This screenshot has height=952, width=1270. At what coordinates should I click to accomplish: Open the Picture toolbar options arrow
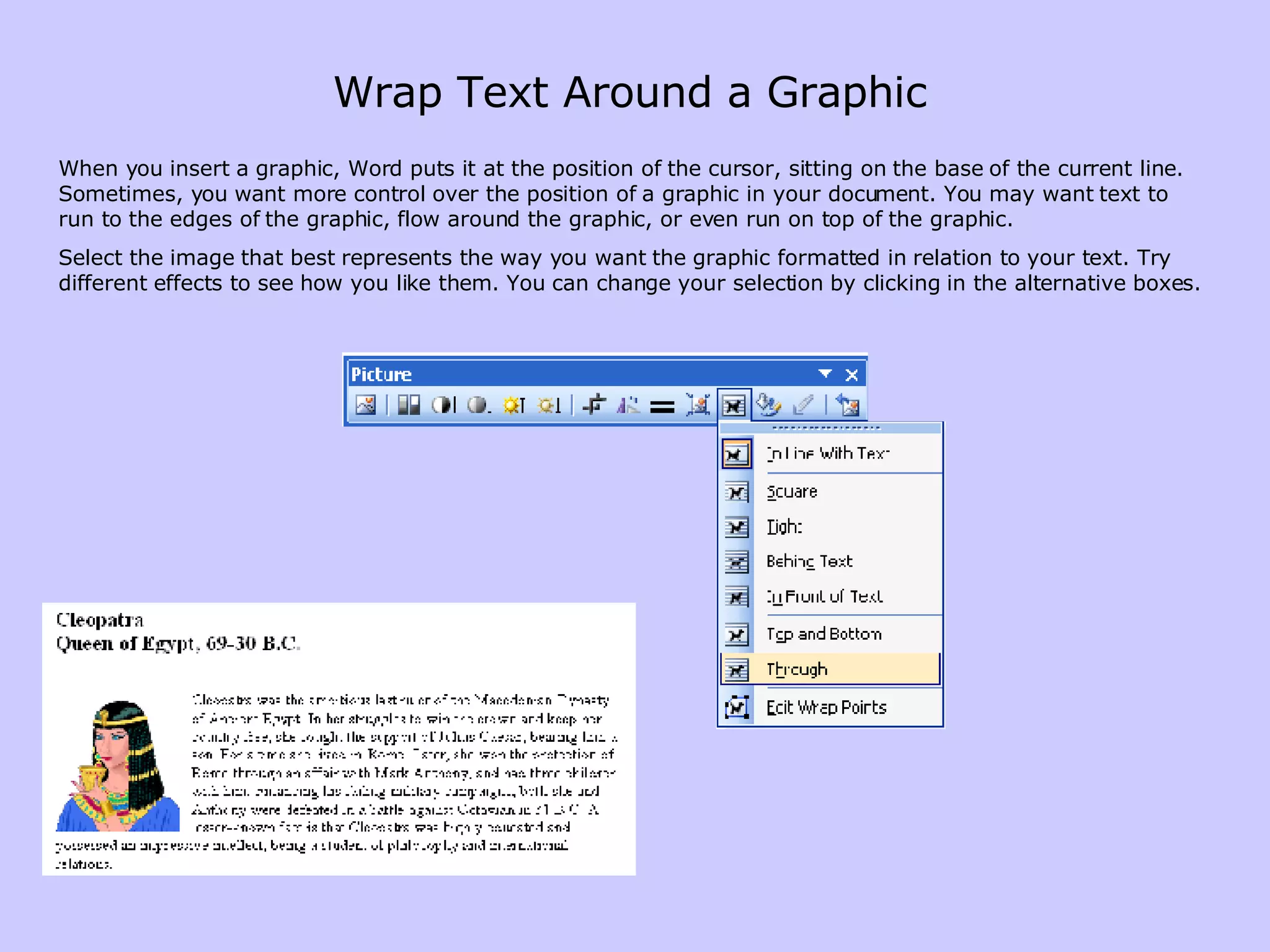[x=825, y=374]
